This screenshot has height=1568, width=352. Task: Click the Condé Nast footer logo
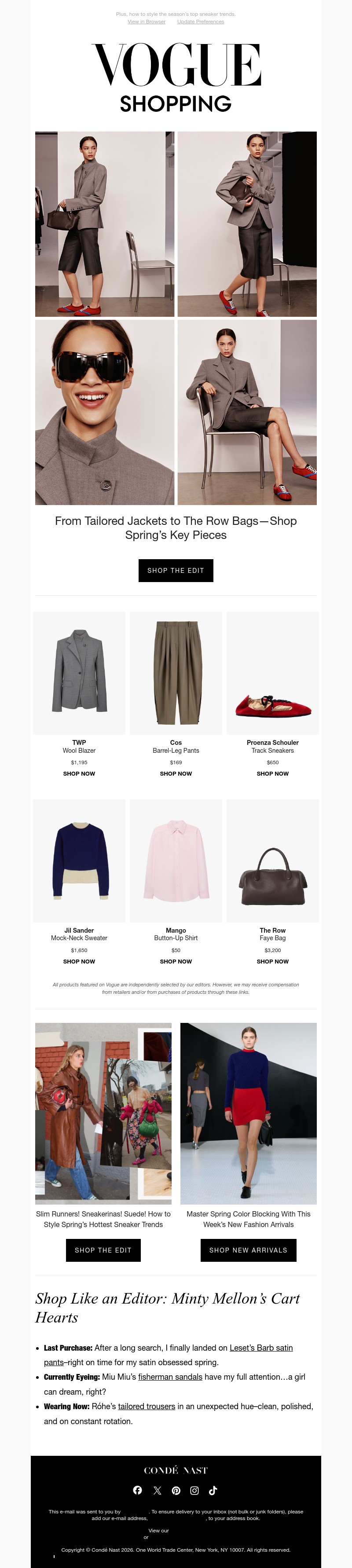[176, 1470]
